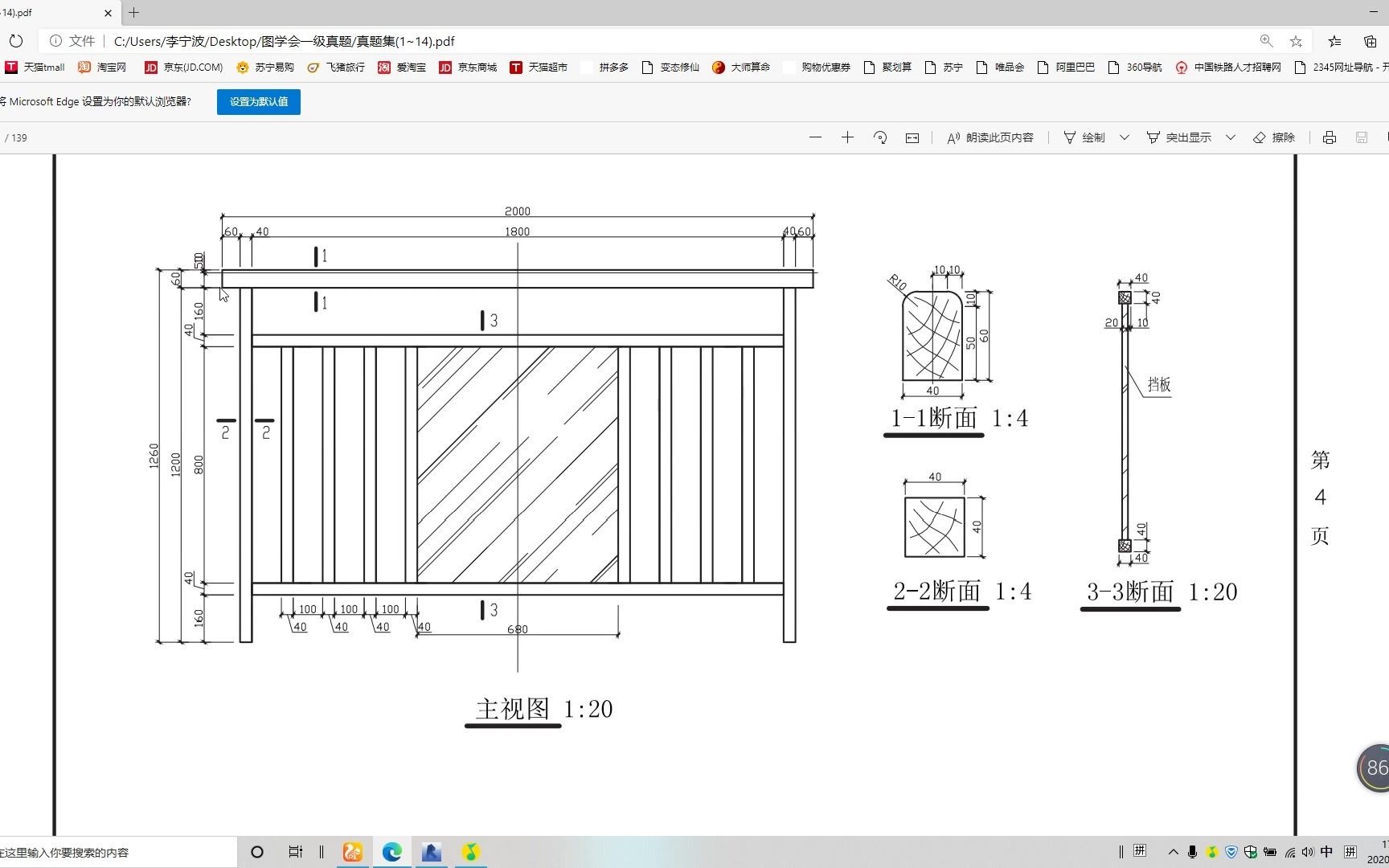1389x868 pixels.
Task: Toggle the 中 Chinese input mode indicator
Action: (x=1327, y=852)
